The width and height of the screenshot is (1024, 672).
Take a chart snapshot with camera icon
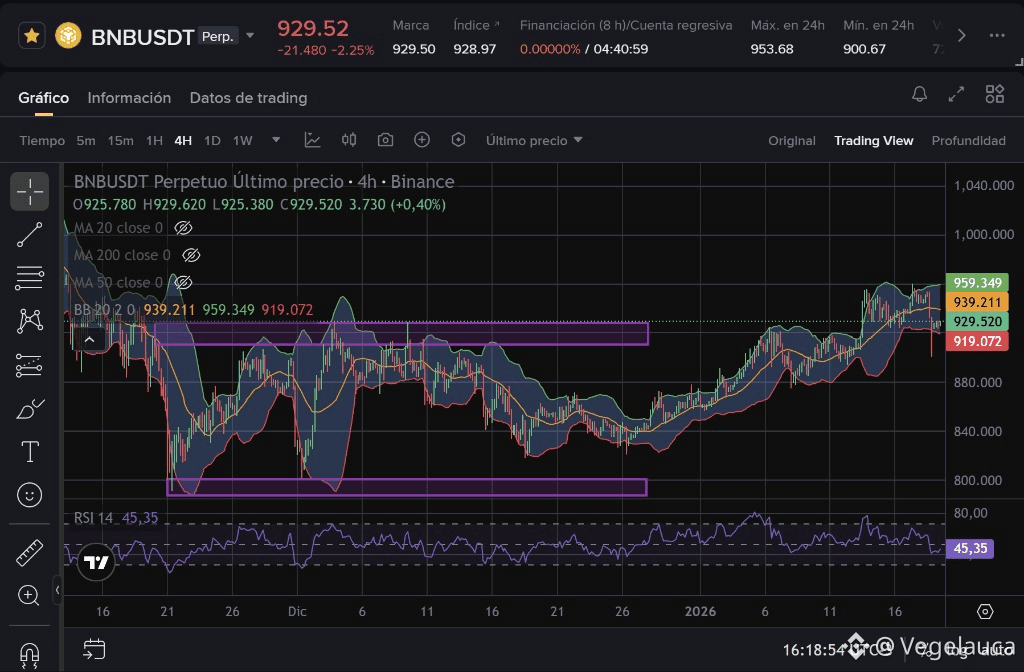(x=385, y=140)
